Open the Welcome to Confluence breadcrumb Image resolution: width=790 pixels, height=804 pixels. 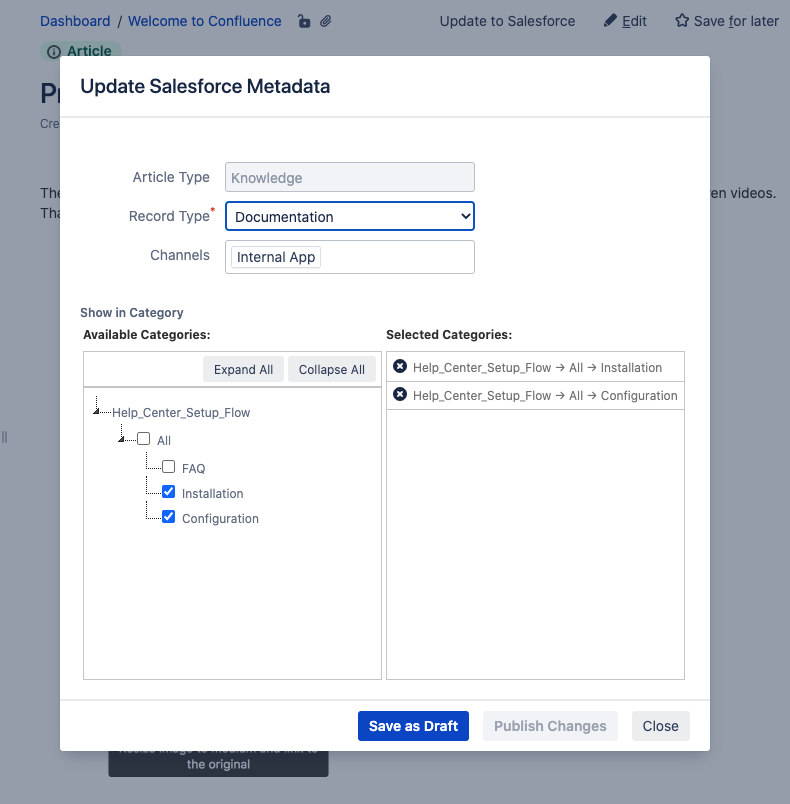[205, 21]
